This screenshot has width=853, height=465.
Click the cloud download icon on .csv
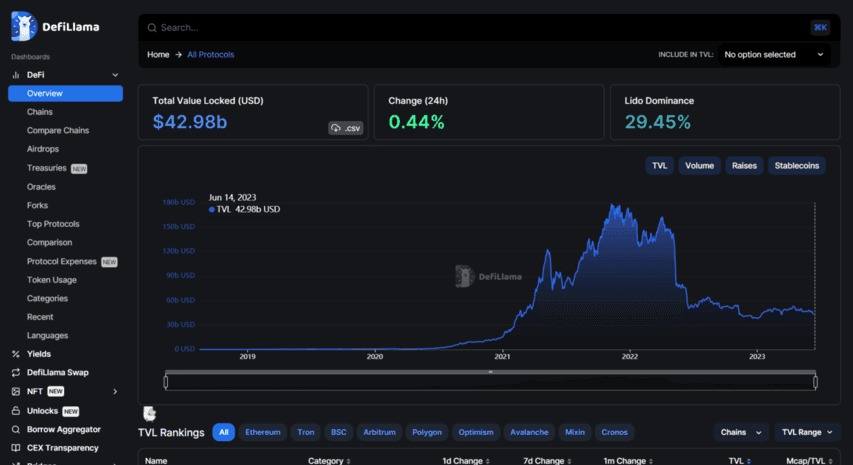pyautogui.click(x=336, y=128)
